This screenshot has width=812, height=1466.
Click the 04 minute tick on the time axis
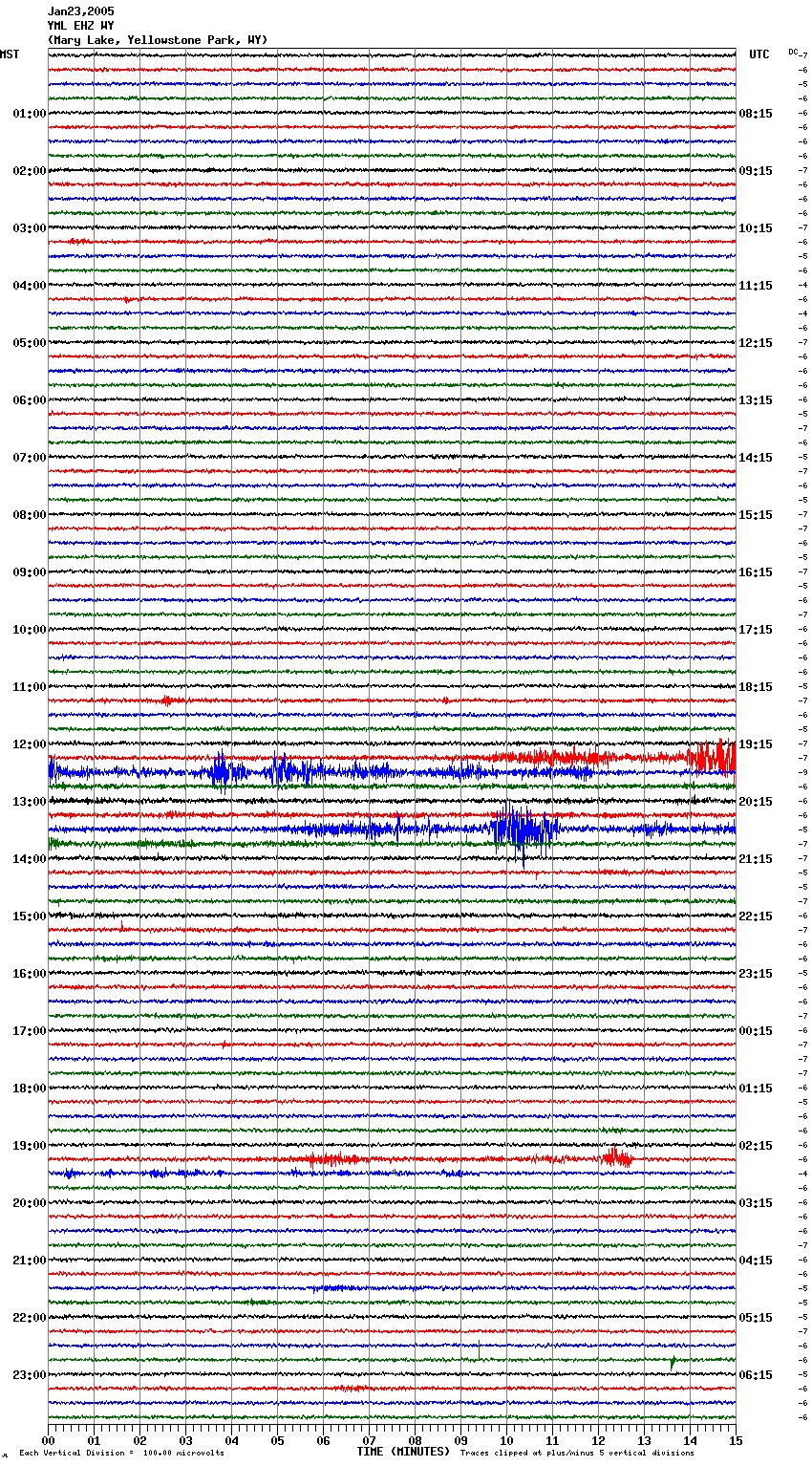232,1440
